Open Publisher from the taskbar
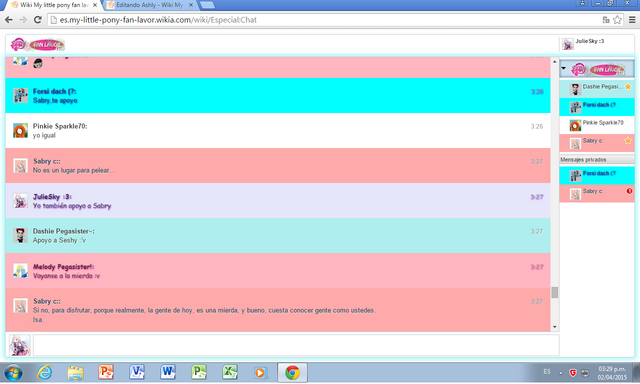640x384 pixels. click(199, 373)
